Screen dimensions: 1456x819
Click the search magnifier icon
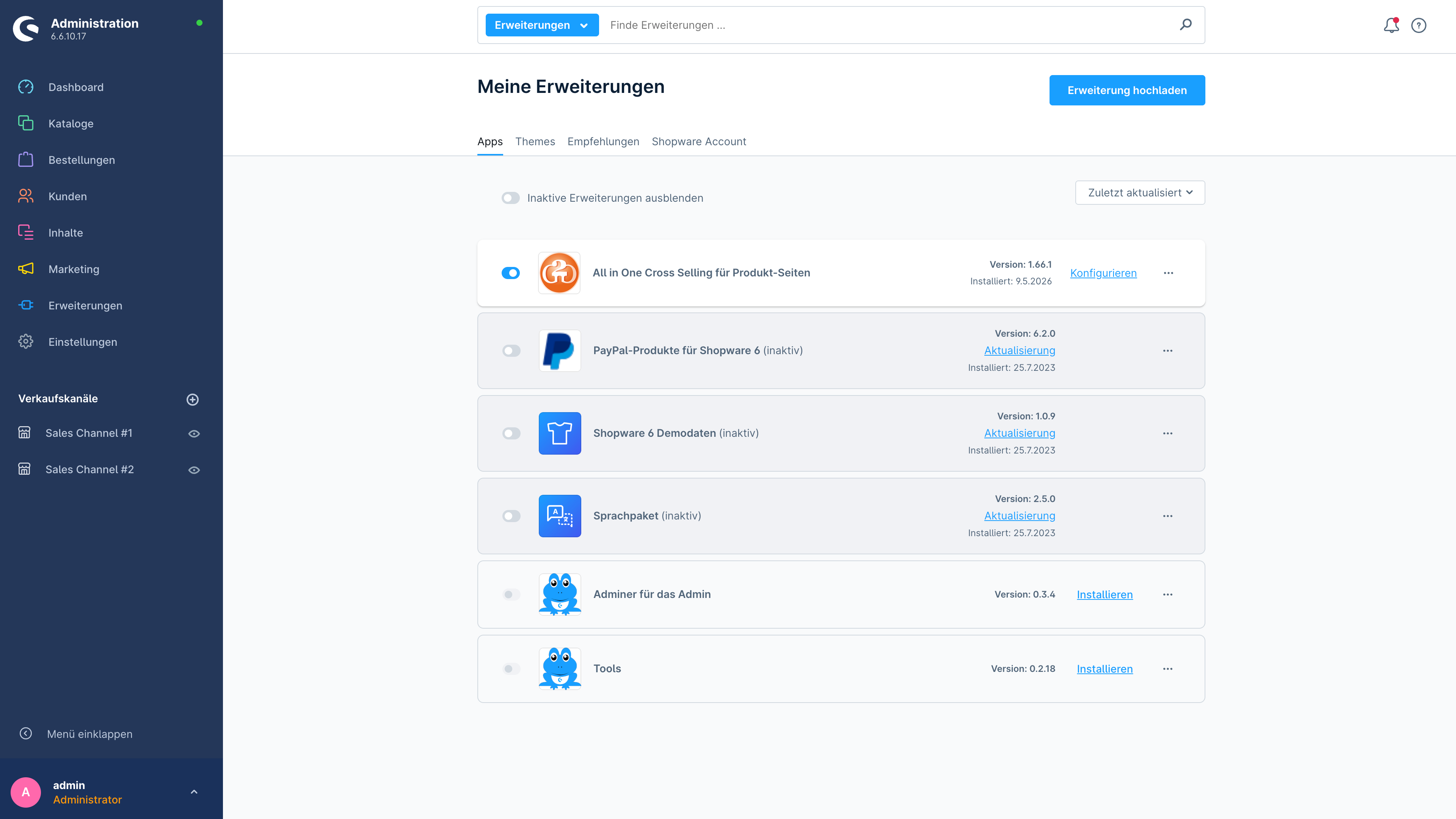[1186, 25]
